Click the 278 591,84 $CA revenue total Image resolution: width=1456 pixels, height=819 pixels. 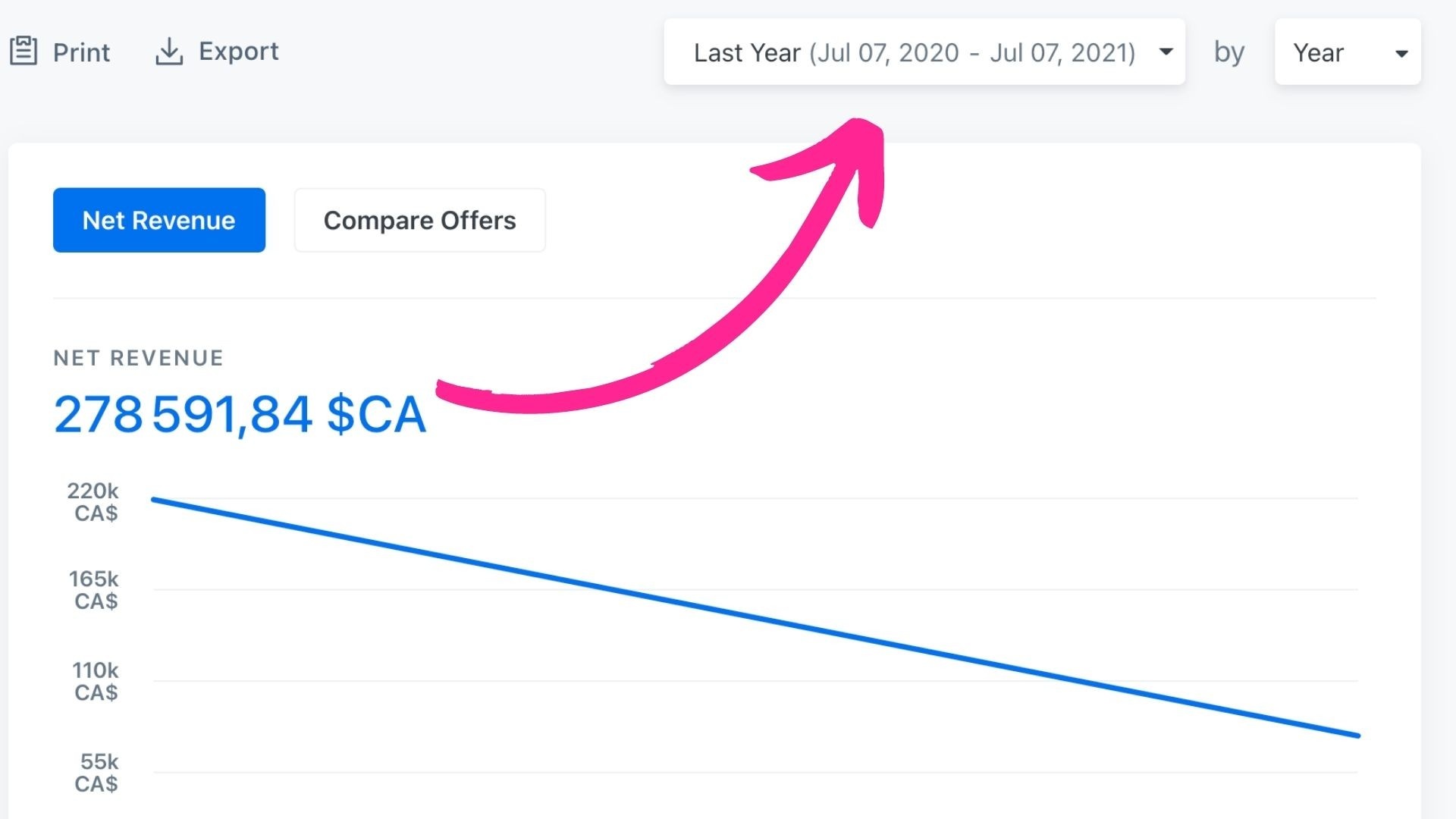click(x=240, y=414)
